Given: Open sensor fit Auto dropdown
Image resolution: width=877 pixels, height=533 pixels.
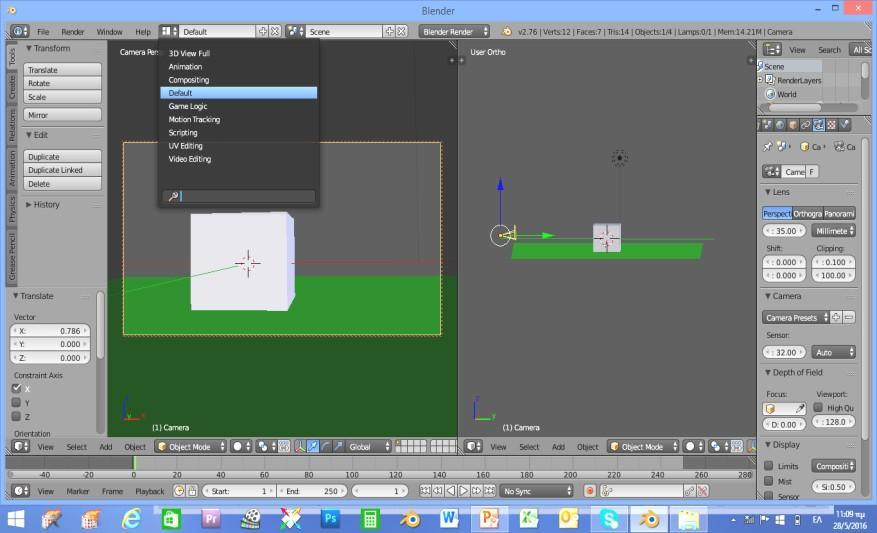Looking at the screenshot, I should pyautogui.click(x=833, y=352).
